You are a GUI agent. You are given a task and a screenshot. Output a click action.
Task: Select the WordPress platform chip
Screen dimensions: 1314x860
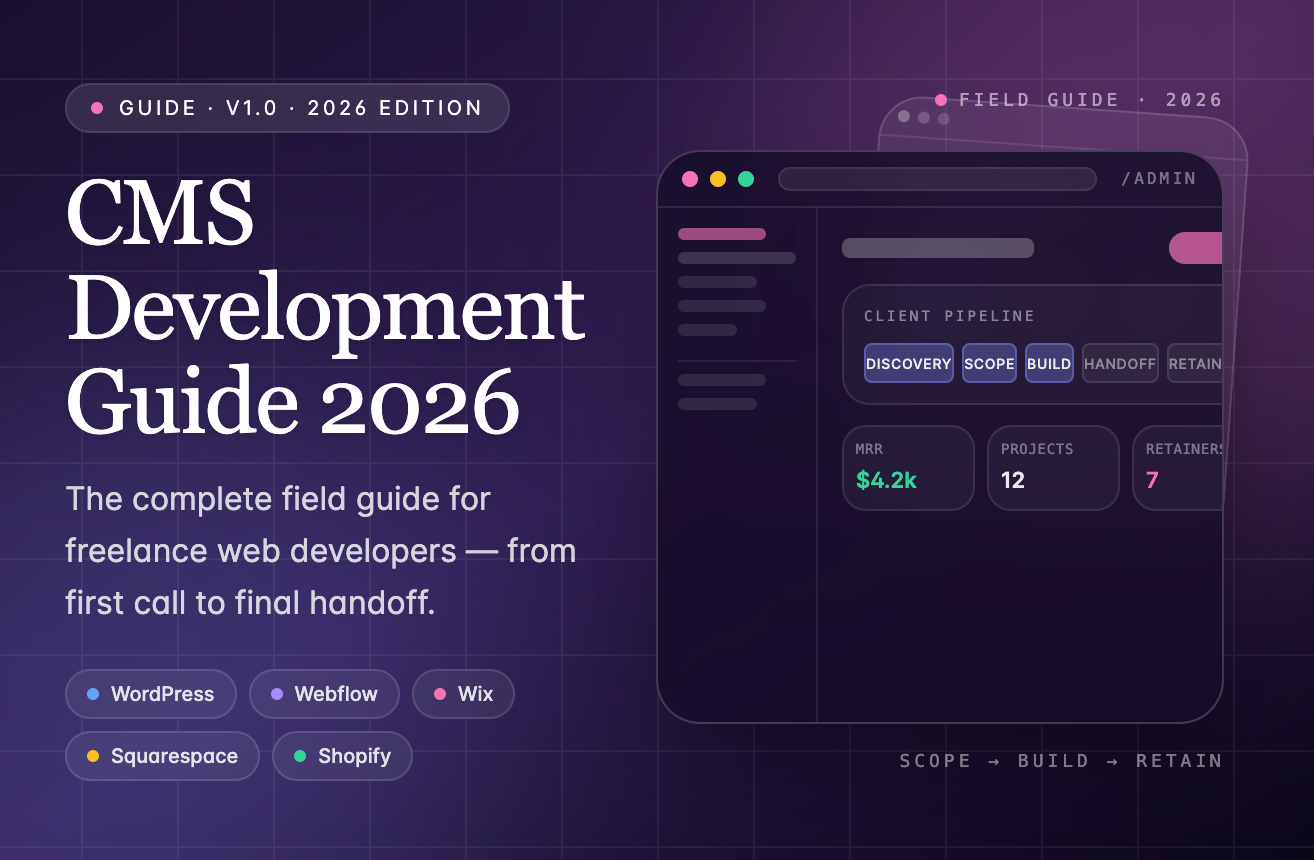151,694
